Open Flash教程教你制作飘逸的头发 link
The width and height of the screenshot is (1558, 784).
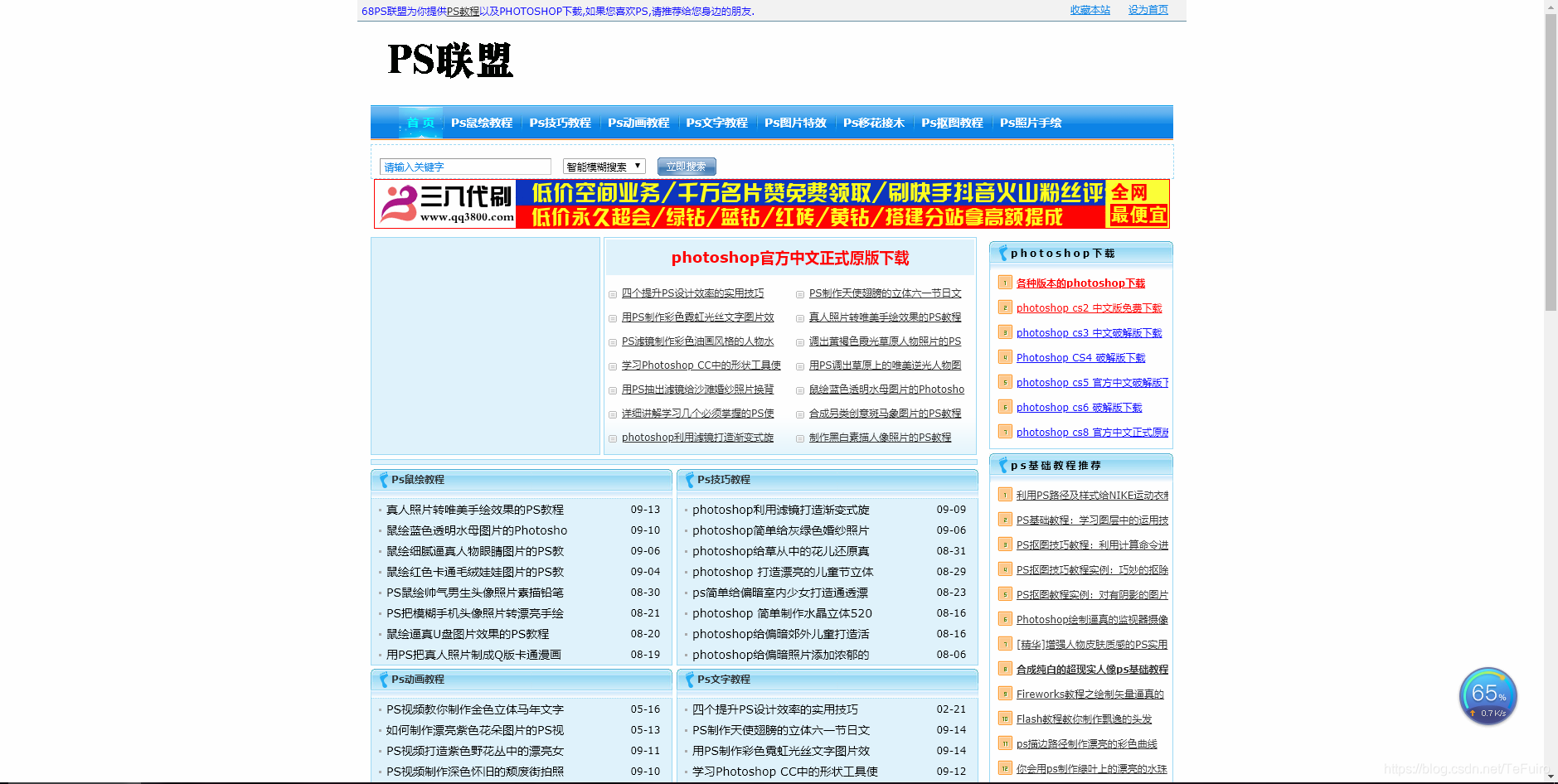pos(1084,719)
